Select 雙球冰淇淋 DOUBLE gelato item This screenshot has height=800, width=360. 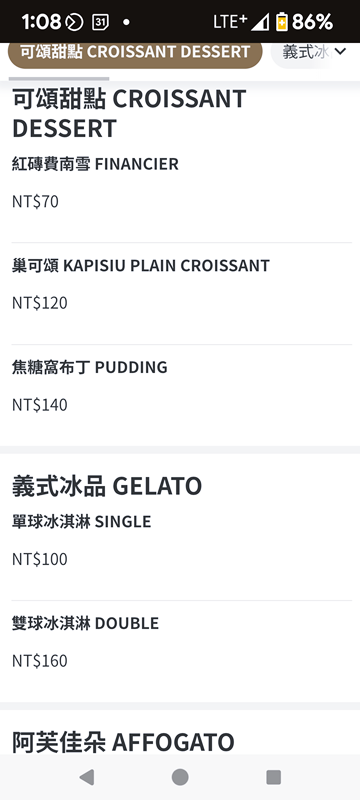[x=182, y=651]
